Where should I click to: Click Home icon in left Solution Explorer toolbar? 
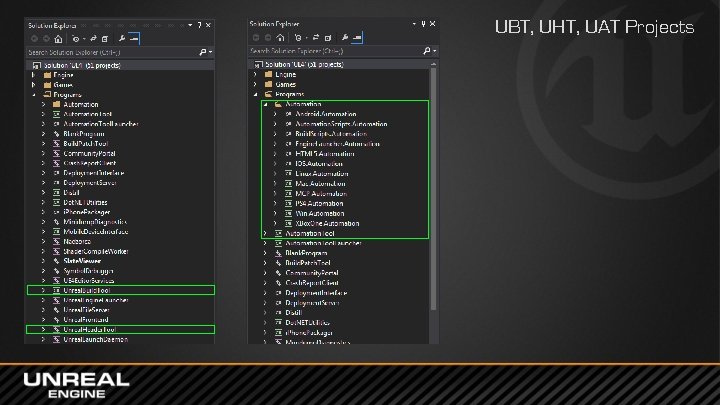(58, 39)
